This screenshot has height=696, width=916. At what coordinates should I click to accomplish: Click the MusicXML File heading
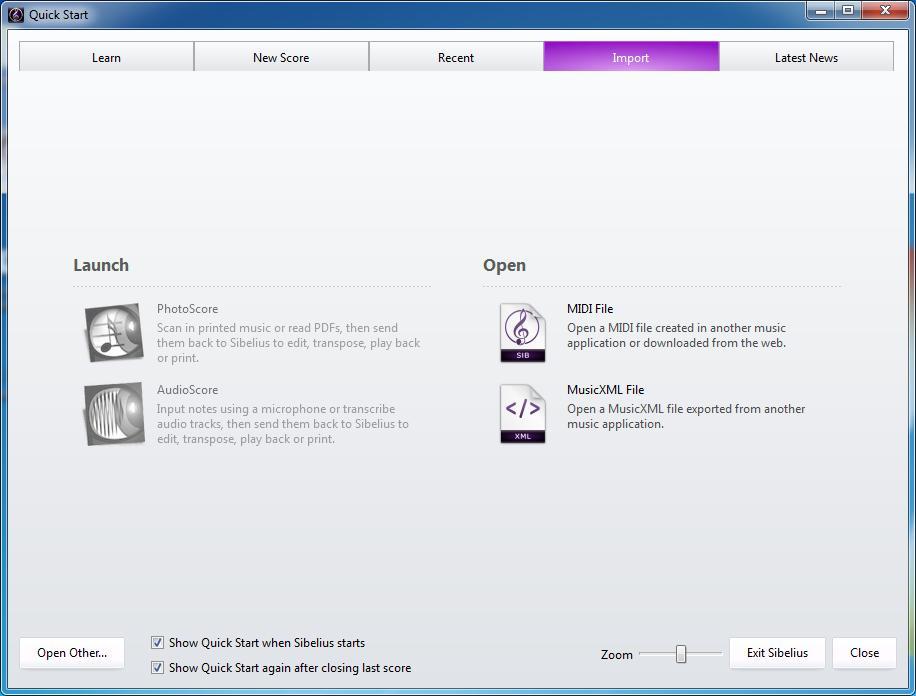click(605, 390)
